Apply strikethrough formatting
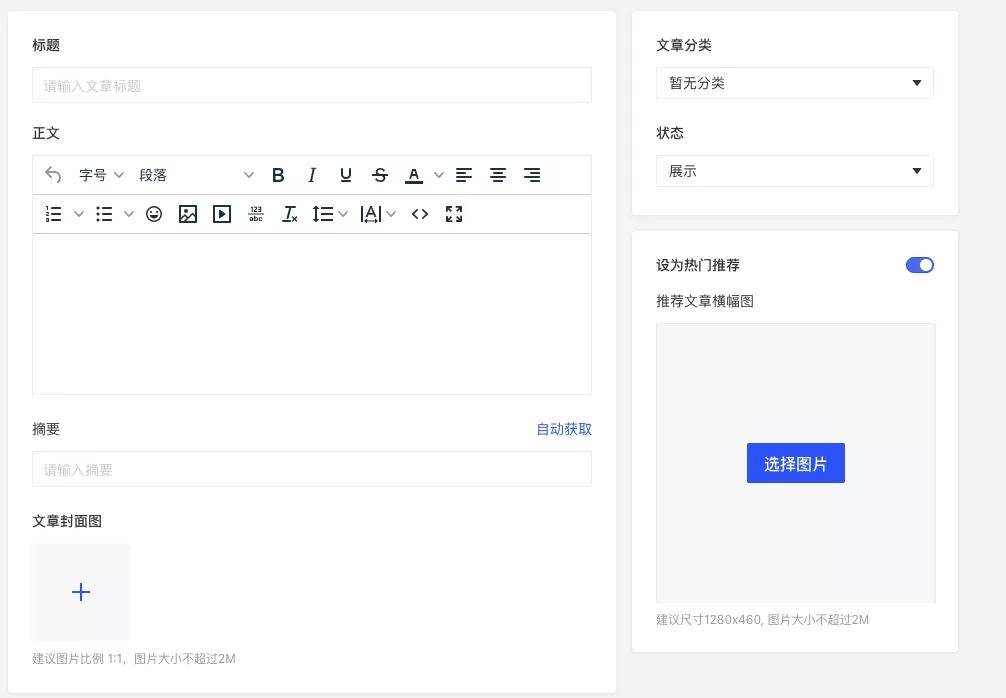 [x=380, y=175]
